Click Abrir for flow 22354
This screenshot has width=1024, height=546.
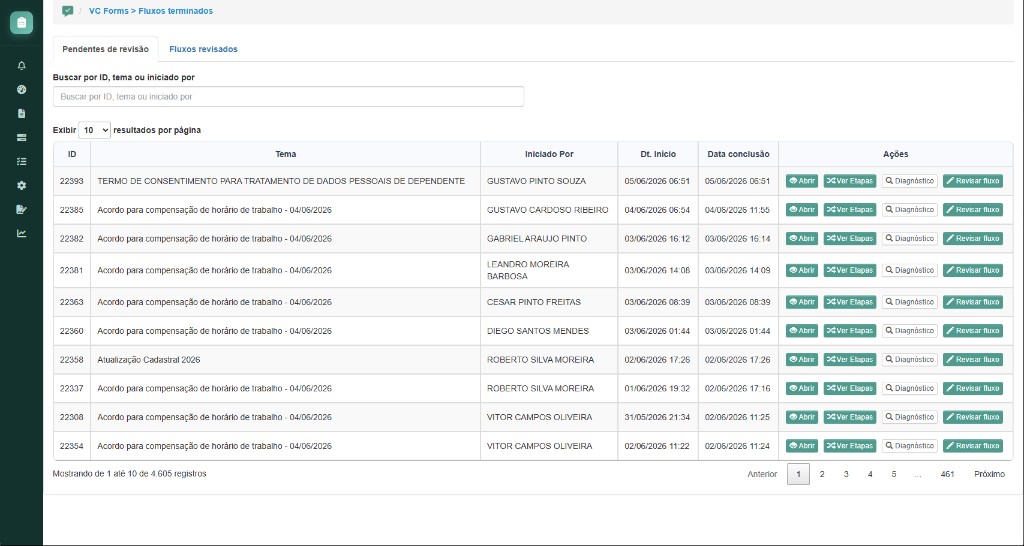[x=801, y=445]
